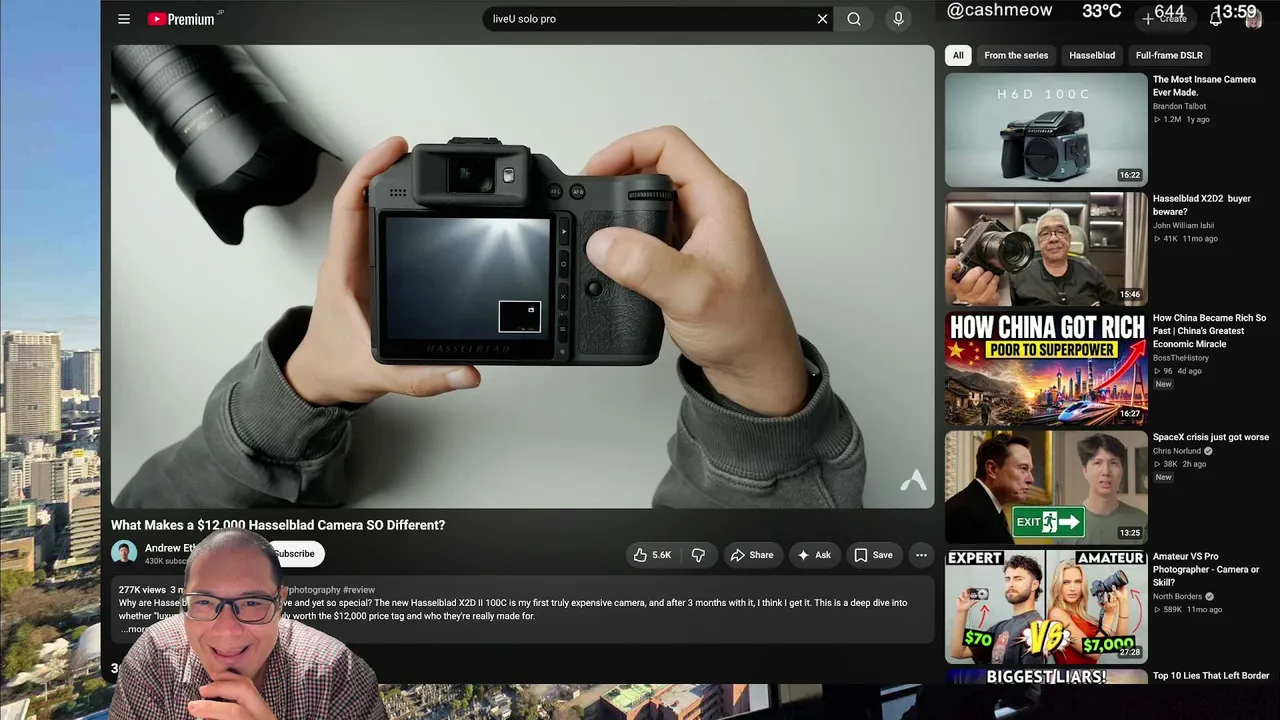Click the 15:46 duration badge
The height and width of the screenshot is (720, 1280).
click(x=1130, y=294)
